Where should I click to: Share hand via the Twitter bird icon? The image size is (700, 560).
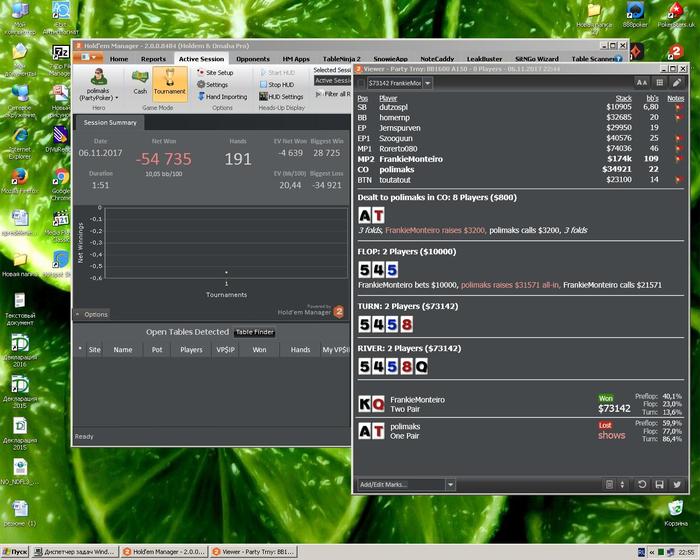(677, 485)
